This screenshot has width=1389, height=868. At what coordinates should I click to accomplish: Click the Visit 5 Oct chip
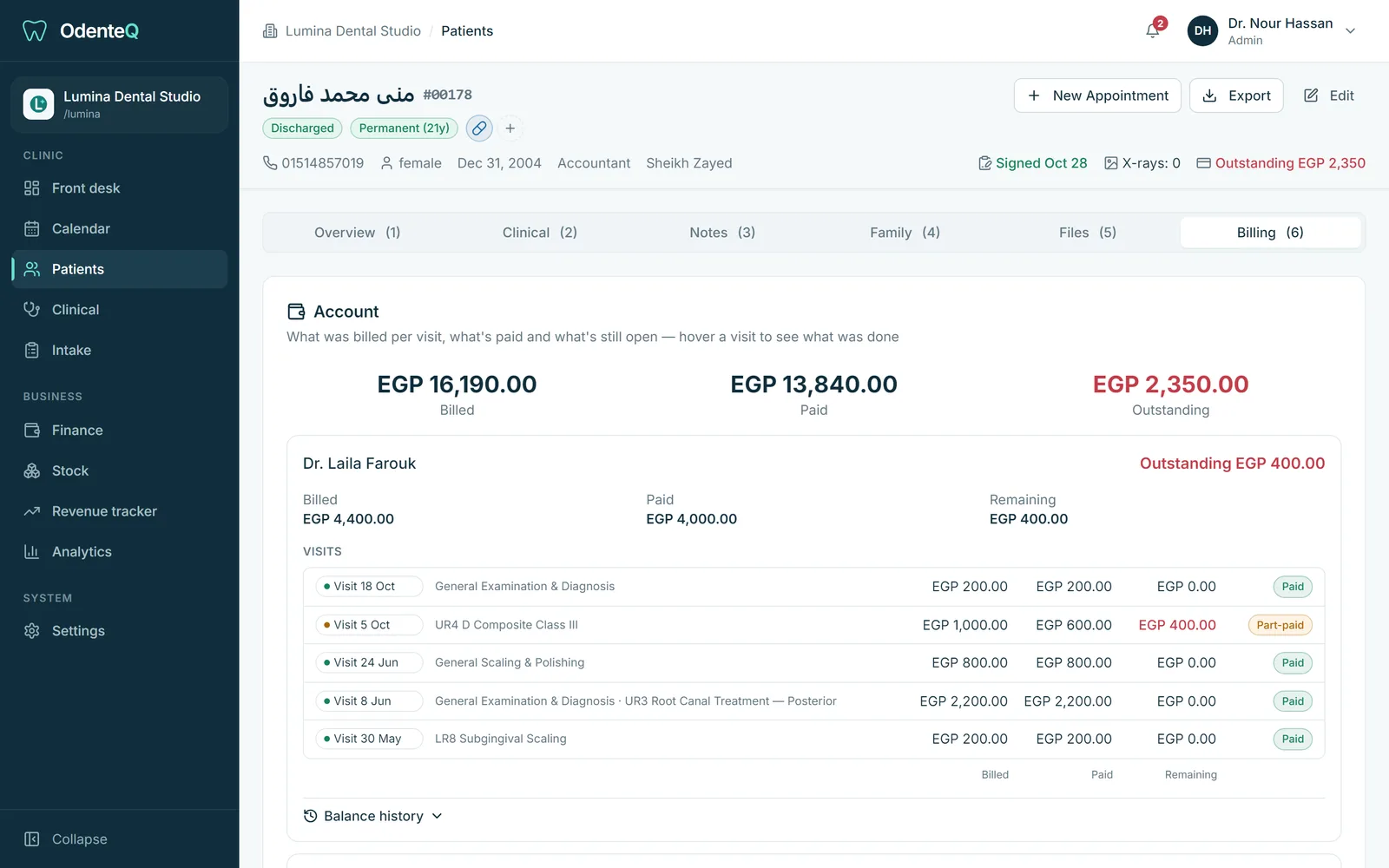pos(369,625)
